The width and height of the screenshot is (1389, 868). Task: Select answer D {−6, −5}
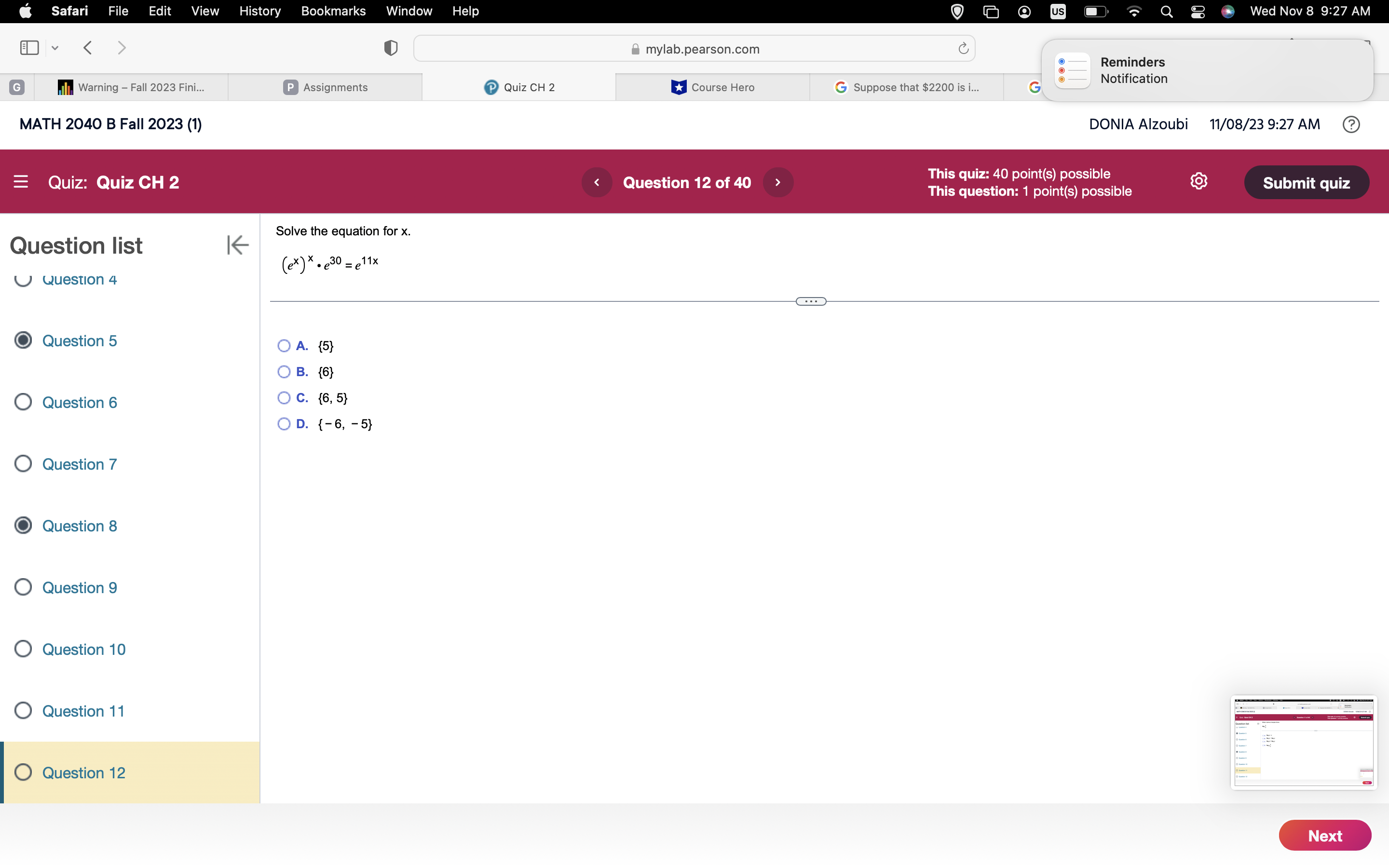click(x=284, y=424)
